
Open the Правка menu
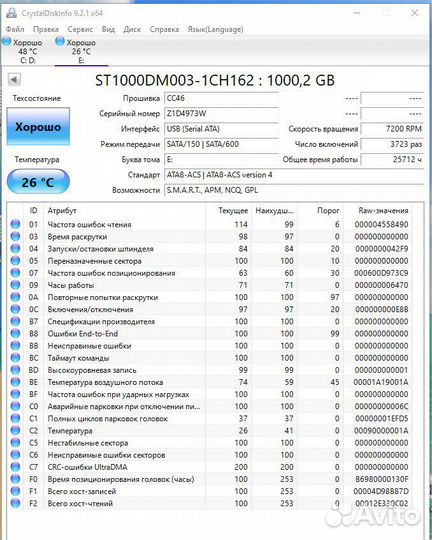point(46,29)
